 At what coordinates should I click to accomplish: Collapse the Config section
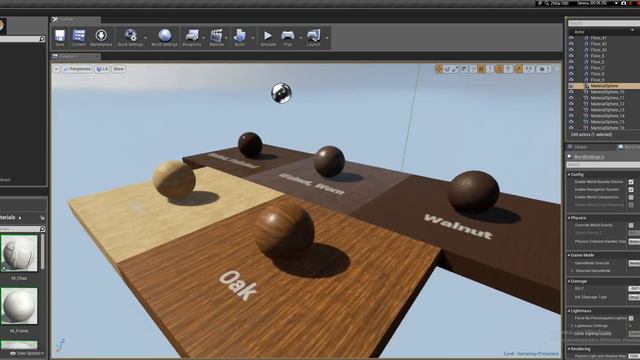click(569, 174)
